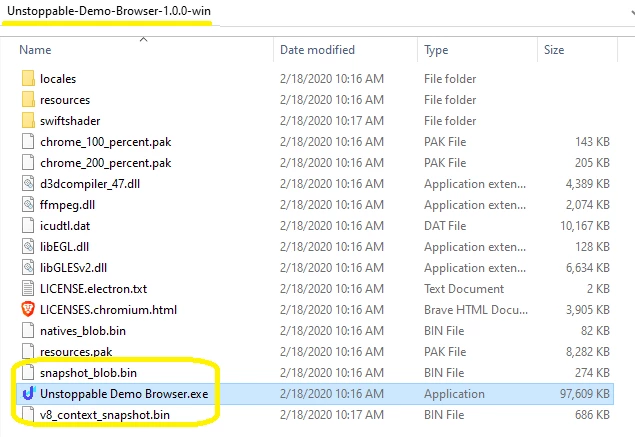Click the LICENSE.electron.txt document icon
This screenshot has height=437, width=635.
[28, 289]
